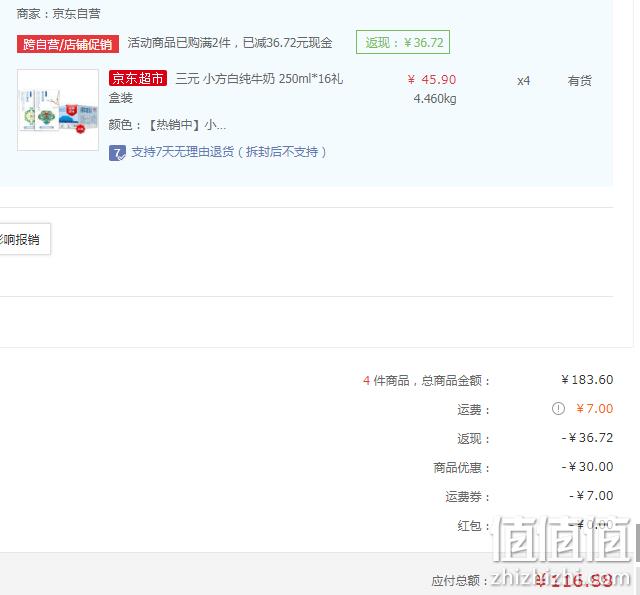
Task: Click the 返现：¥36.72 green box
Action: tap(403, 42)
